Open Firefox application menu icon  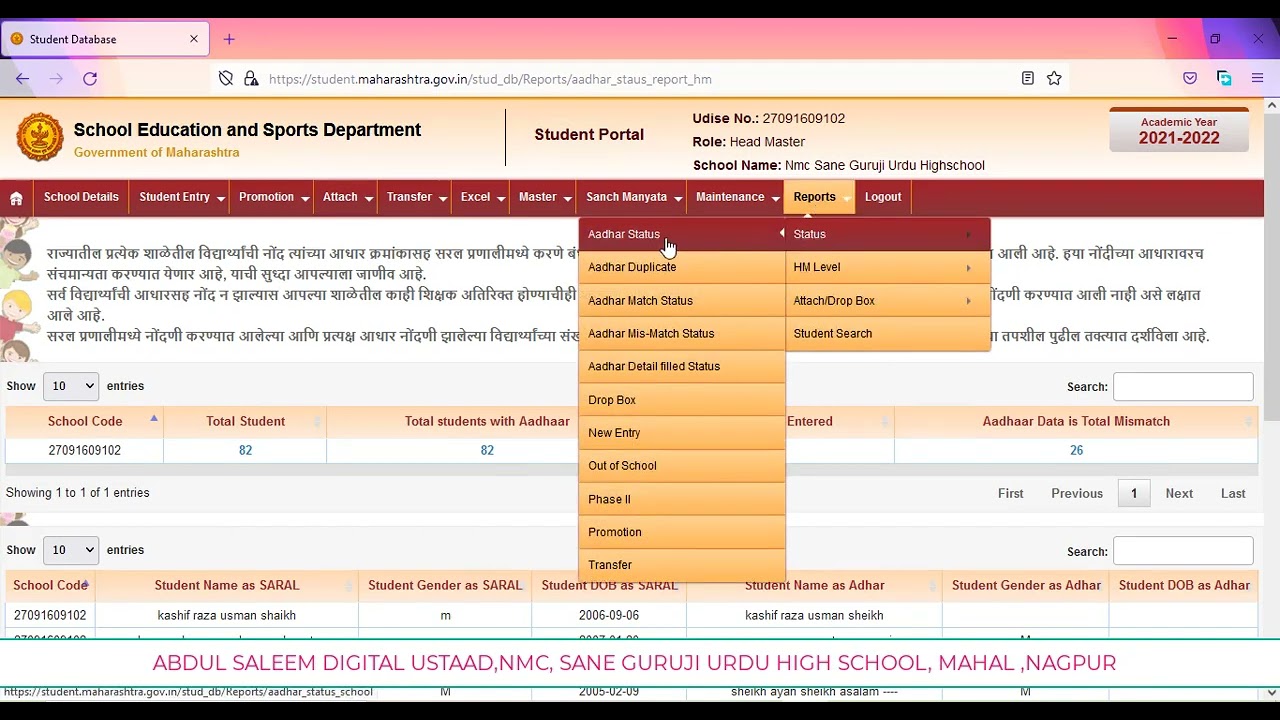[1257, 78]
